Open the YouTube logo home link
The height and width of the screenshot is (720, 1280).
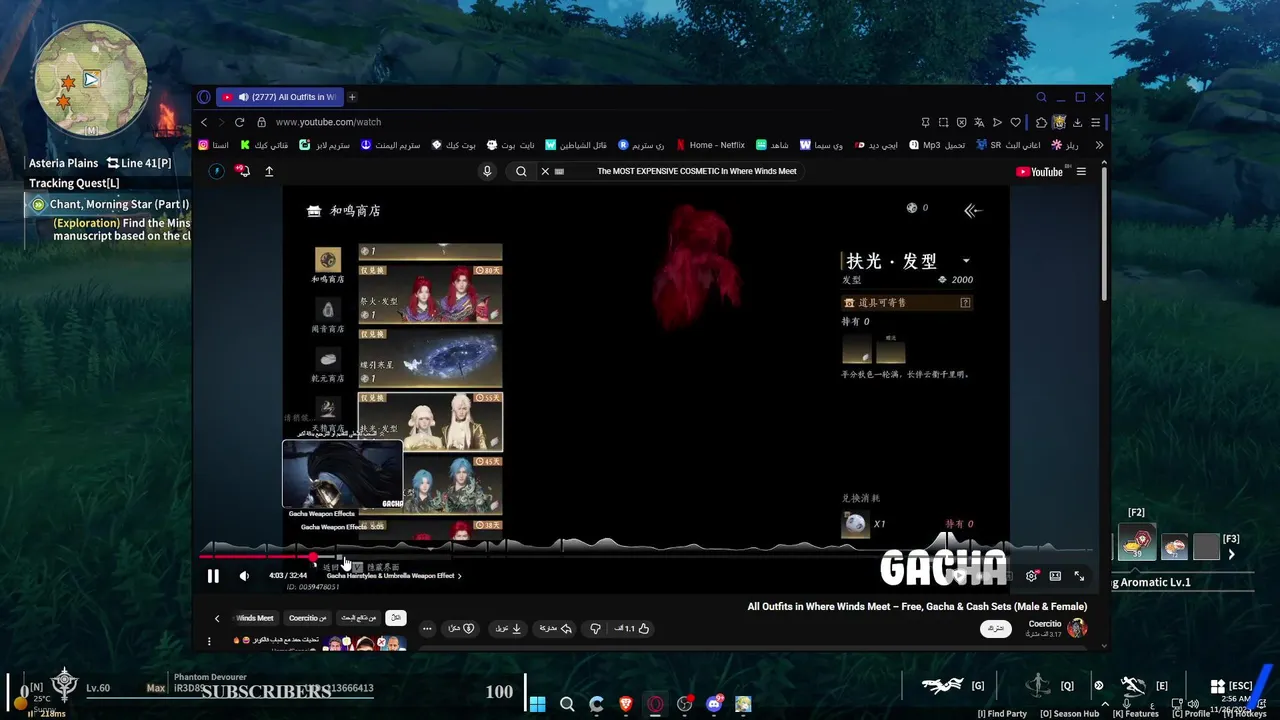[1040, 171]
